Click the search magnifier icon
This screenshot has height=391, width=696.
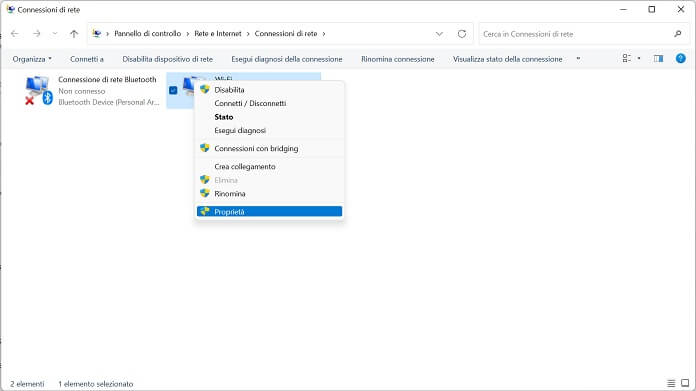(x=677, y=34)
